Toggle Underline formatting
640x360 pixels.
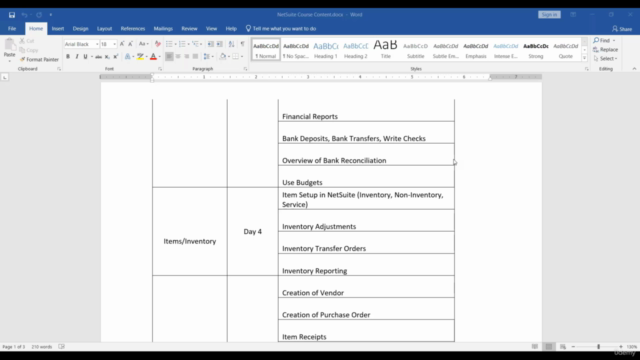click(x=85, y=57)
